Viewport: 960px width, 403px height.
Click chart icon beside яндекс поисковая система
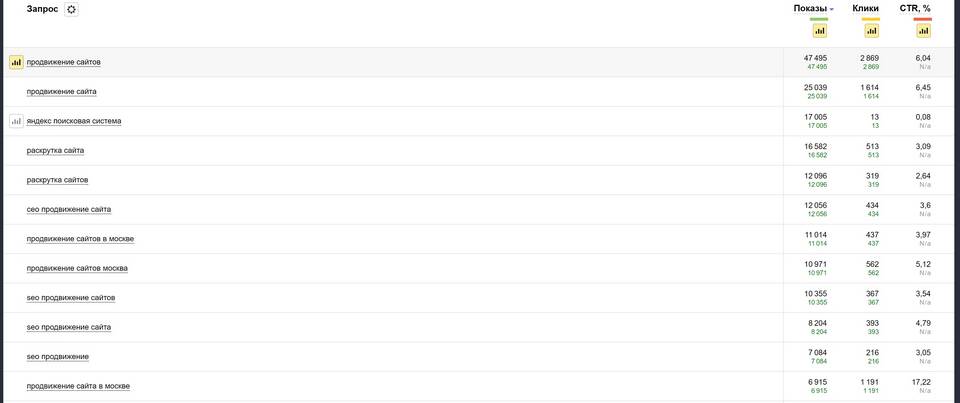[17, 121]
